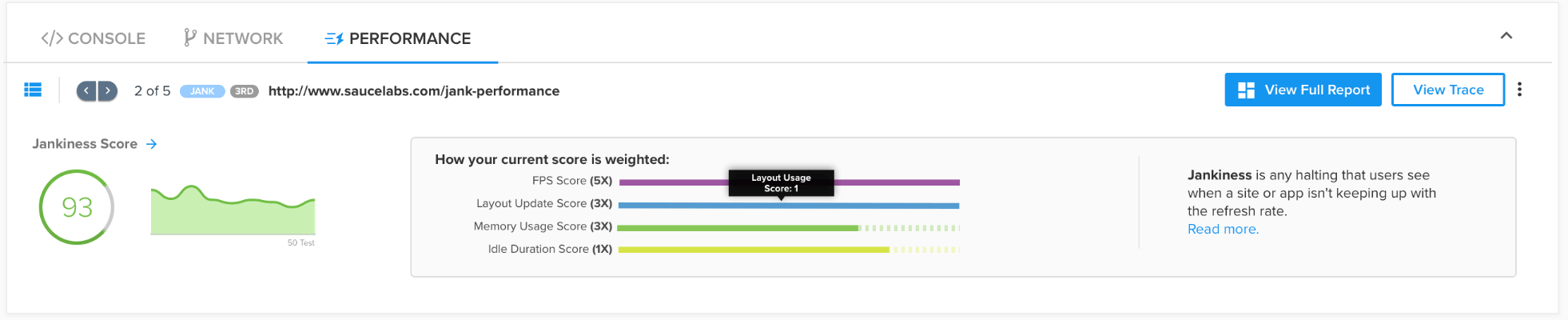Select the Performance tab
Viewport: 1568px width, 320px height.
[x=398, y=38]
